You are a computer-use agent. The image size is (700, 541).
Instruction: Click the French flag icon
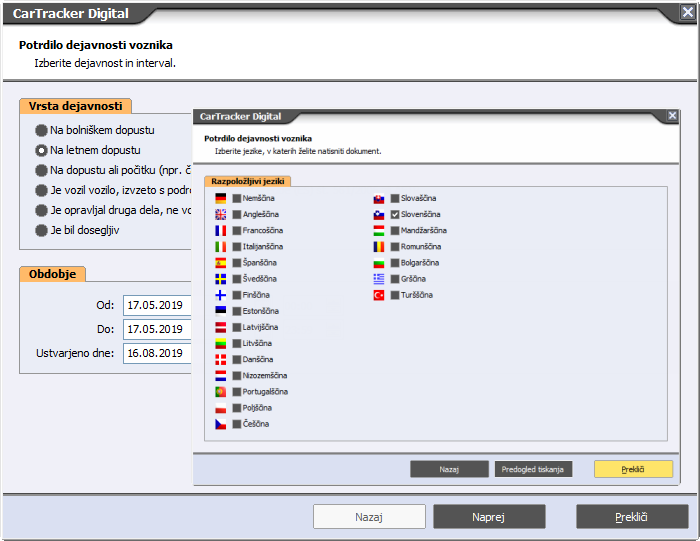[221, 230]
